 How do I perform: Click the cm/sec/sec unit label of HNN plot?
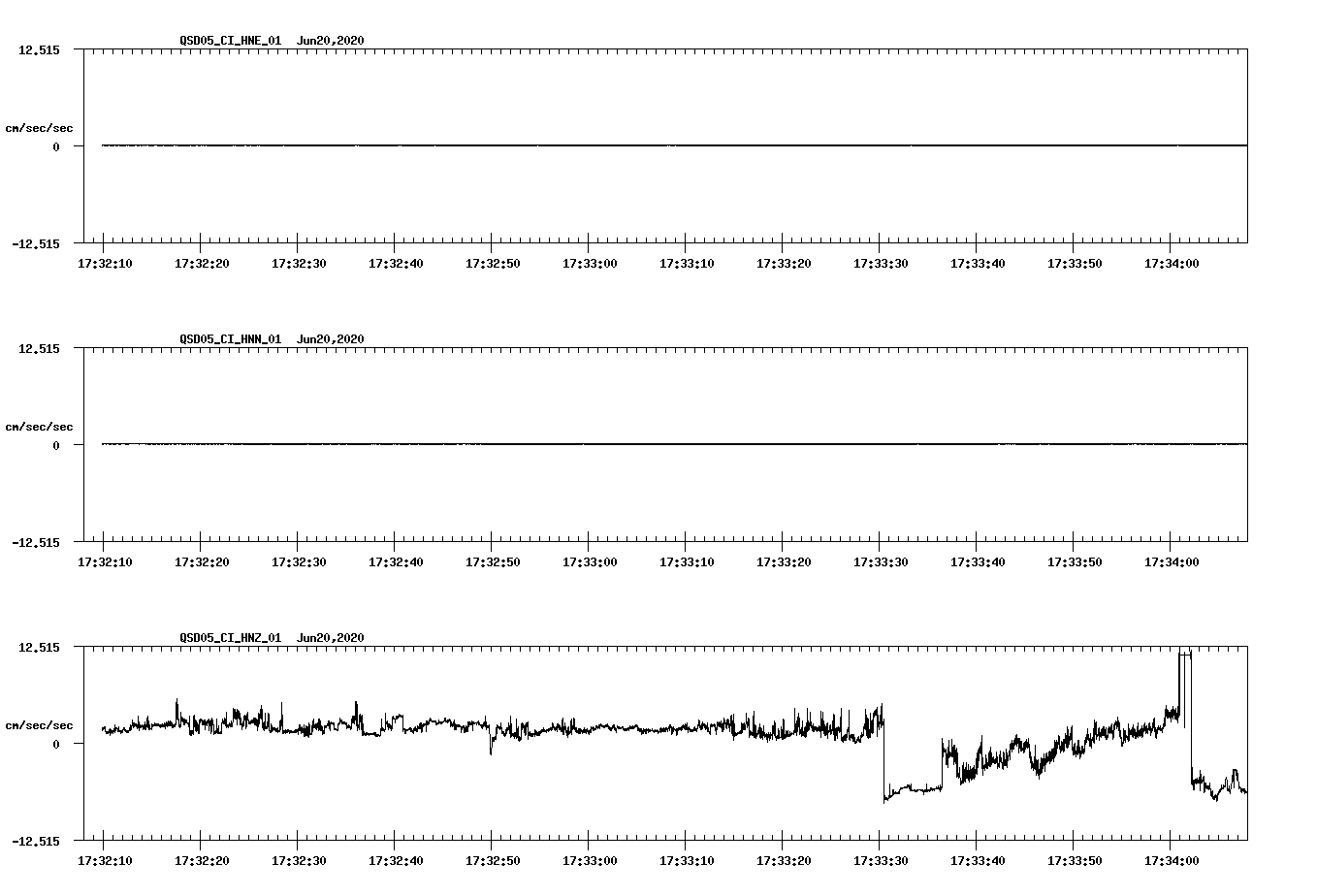[39, 427]
